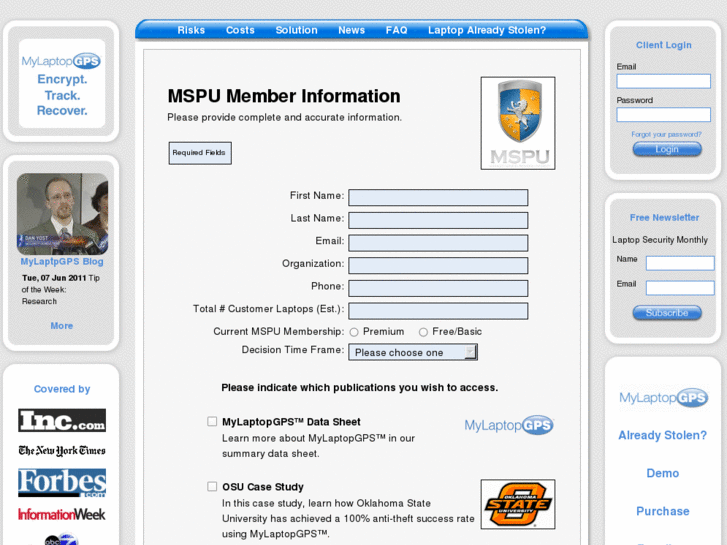Click the Encrypt. Track. Recover. tagline

pos(62,95)
